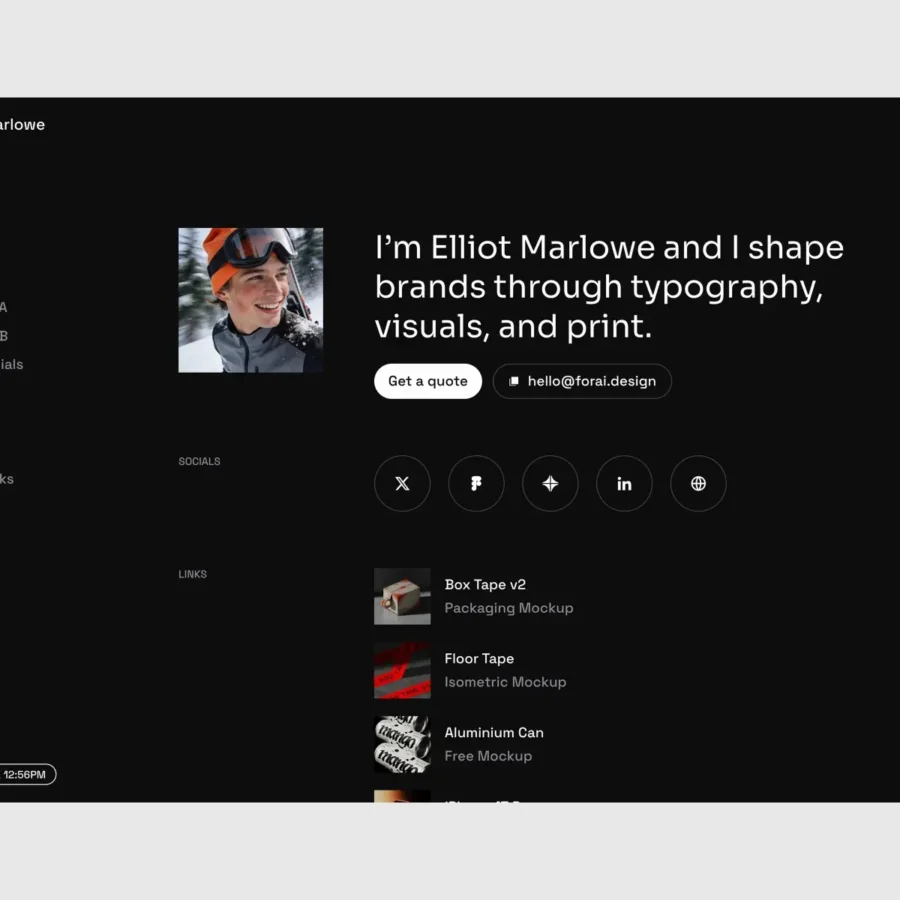Click the hero headline about Elliot Marlowe
Viewport: 900px width, 900px height.
609,287
